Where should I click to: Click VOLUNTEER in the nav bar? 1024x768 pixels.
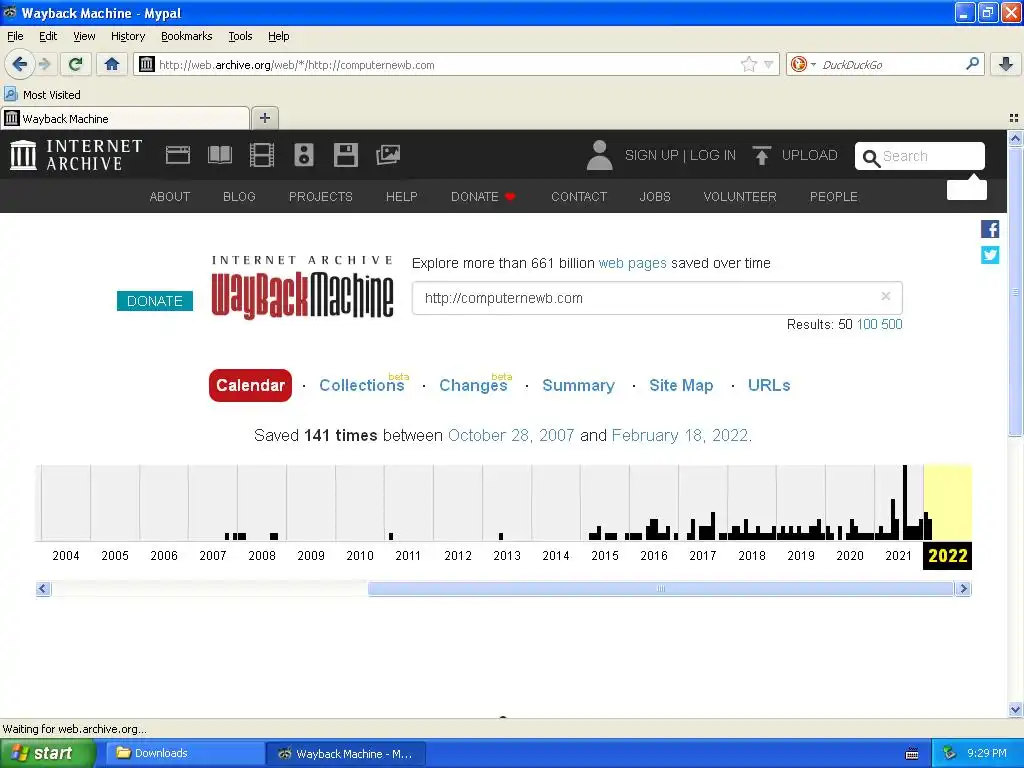coord(740,197)
